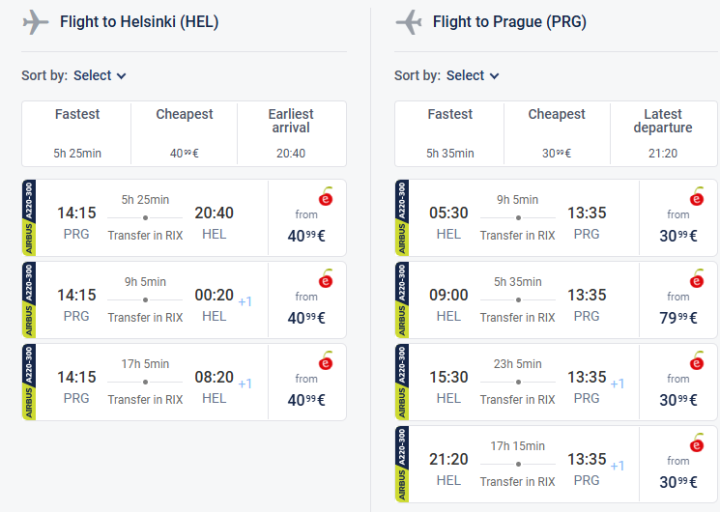The width and height of the screenshot is (720, 512).
Task: Click Transfer in RIX on 5h 35min flight
Action: pyautogui.click(x=518, y=317)
